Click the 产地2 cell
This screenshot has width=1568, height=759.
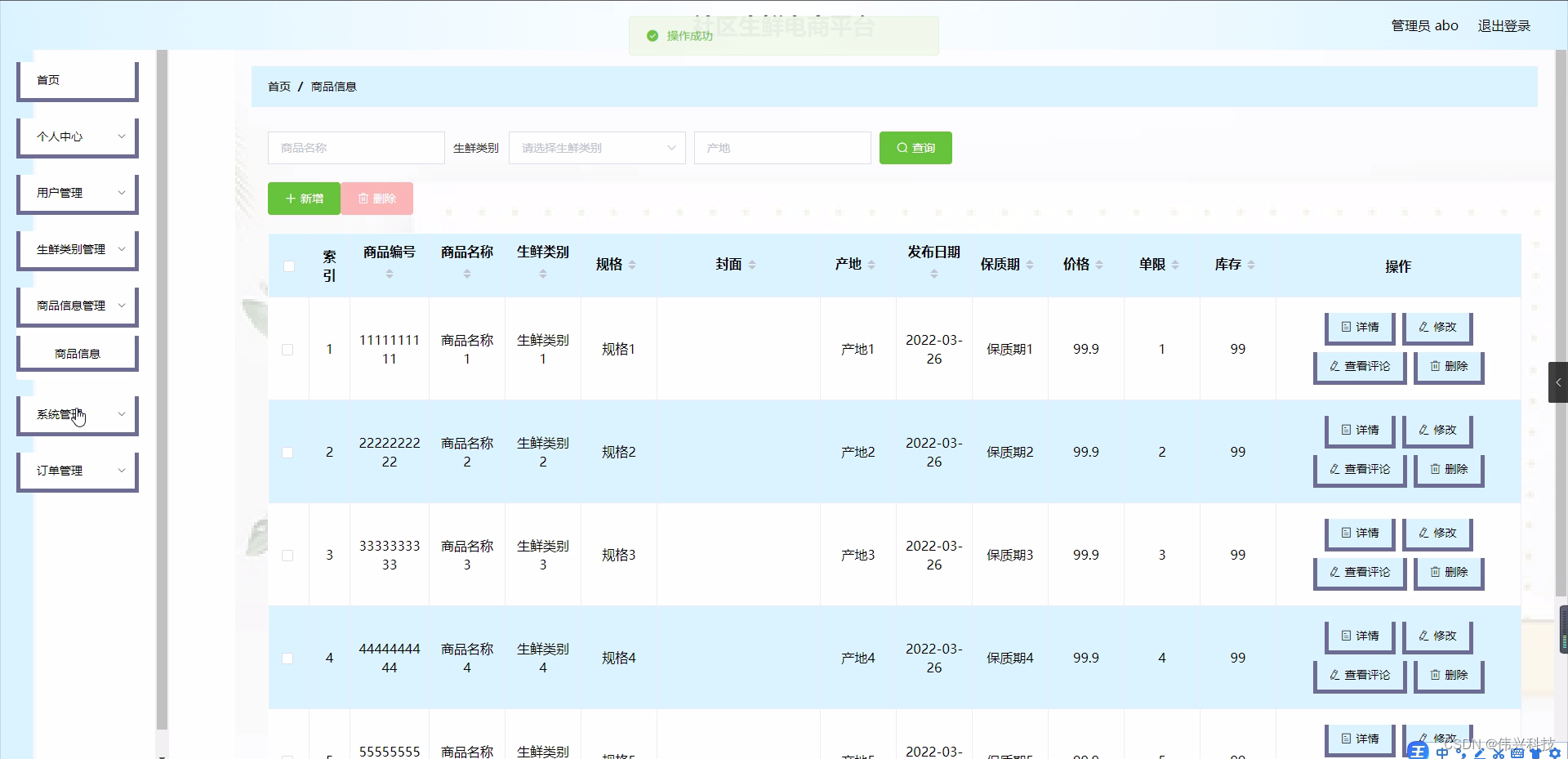coord(857,453)
